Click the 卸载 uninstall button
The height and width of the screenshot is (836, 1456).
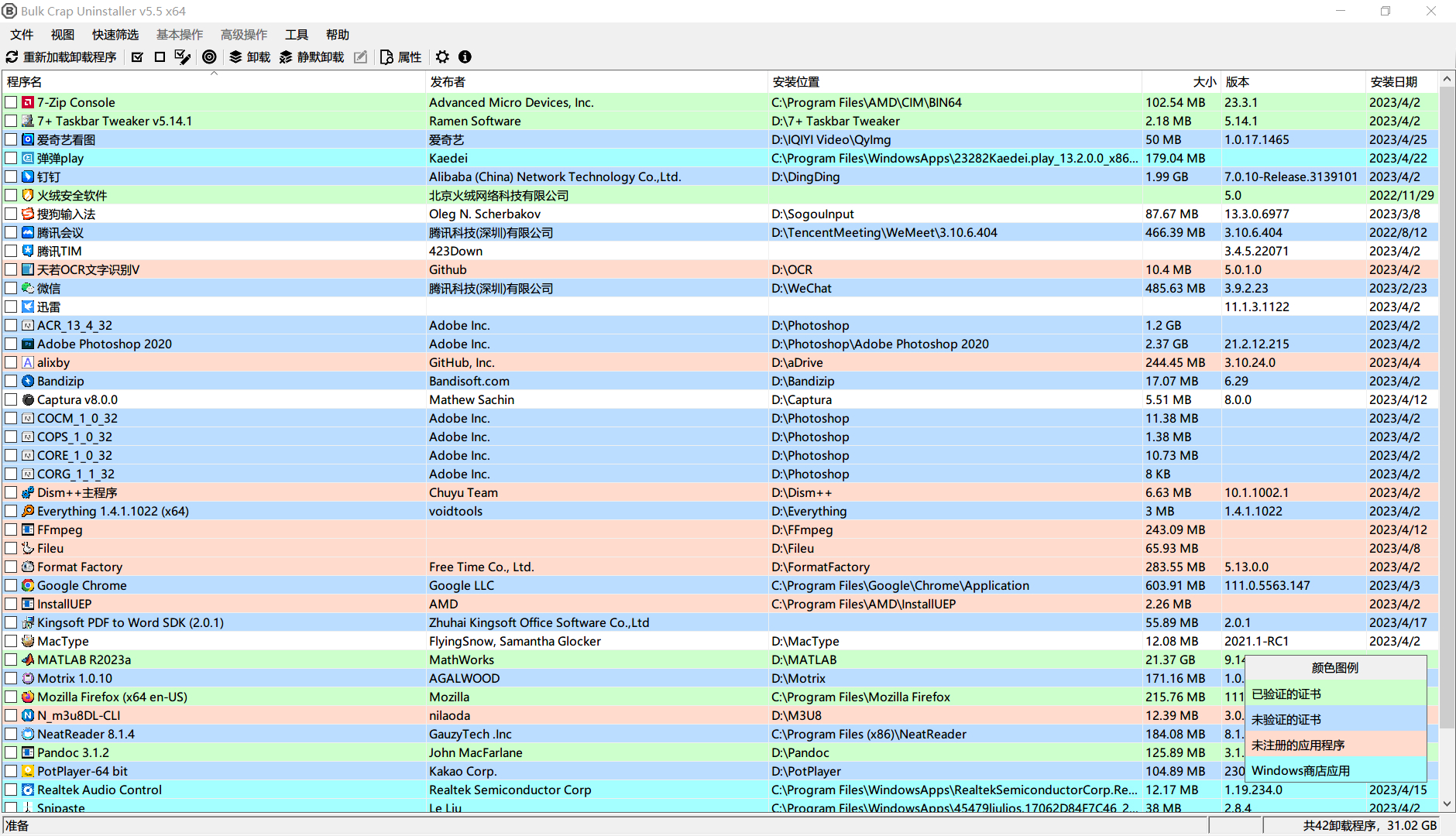(x=250, y=57)
